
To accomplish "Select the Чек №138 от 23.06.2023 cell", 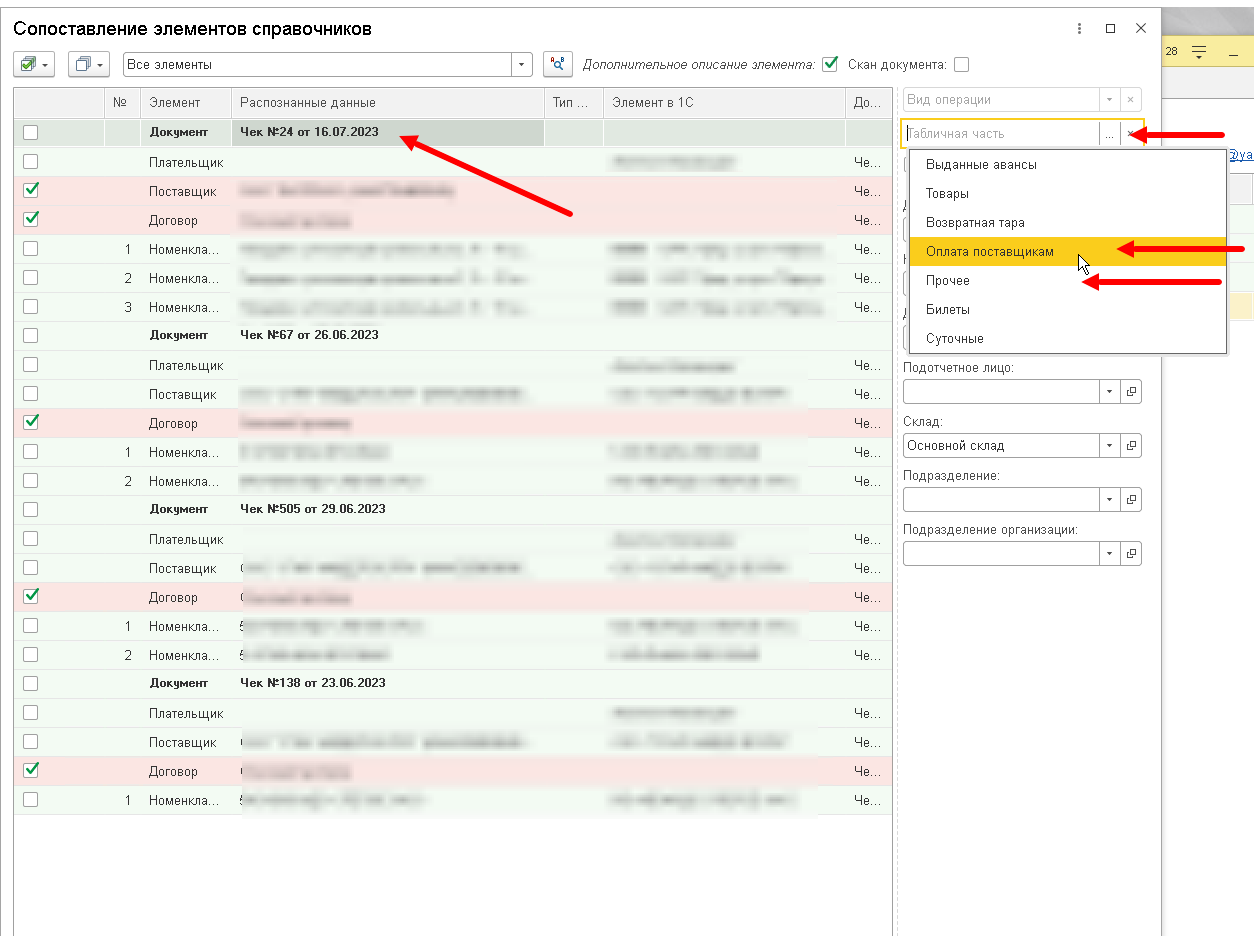I will 388,683.
